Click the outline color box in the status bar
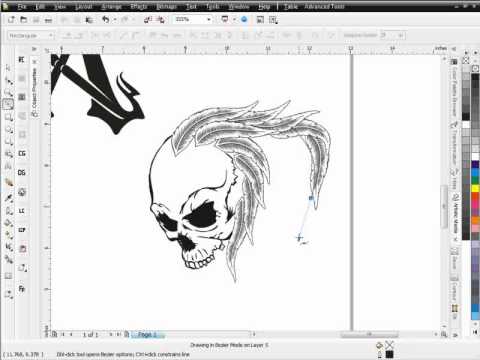Viewport: 480px width, 360px height. click(x=389, y=354)
